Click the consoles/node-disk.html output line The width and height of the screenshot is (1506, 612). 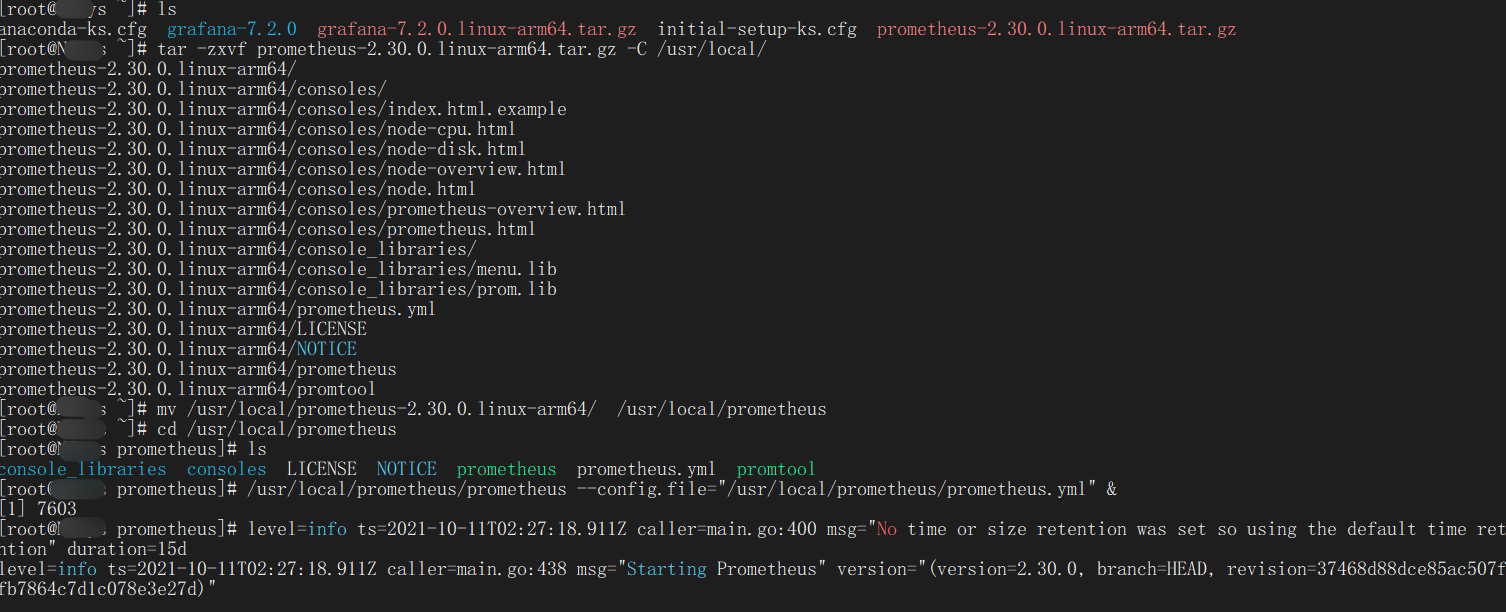point(263,149)
